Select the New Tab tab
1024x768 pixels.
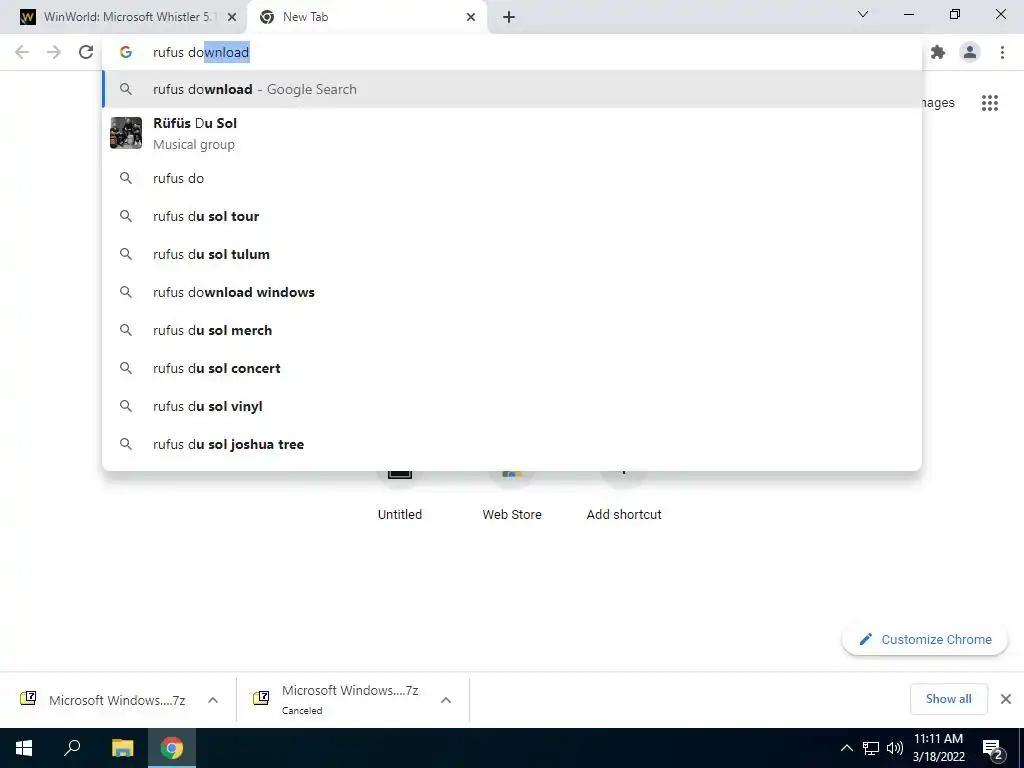pos(366,17)
